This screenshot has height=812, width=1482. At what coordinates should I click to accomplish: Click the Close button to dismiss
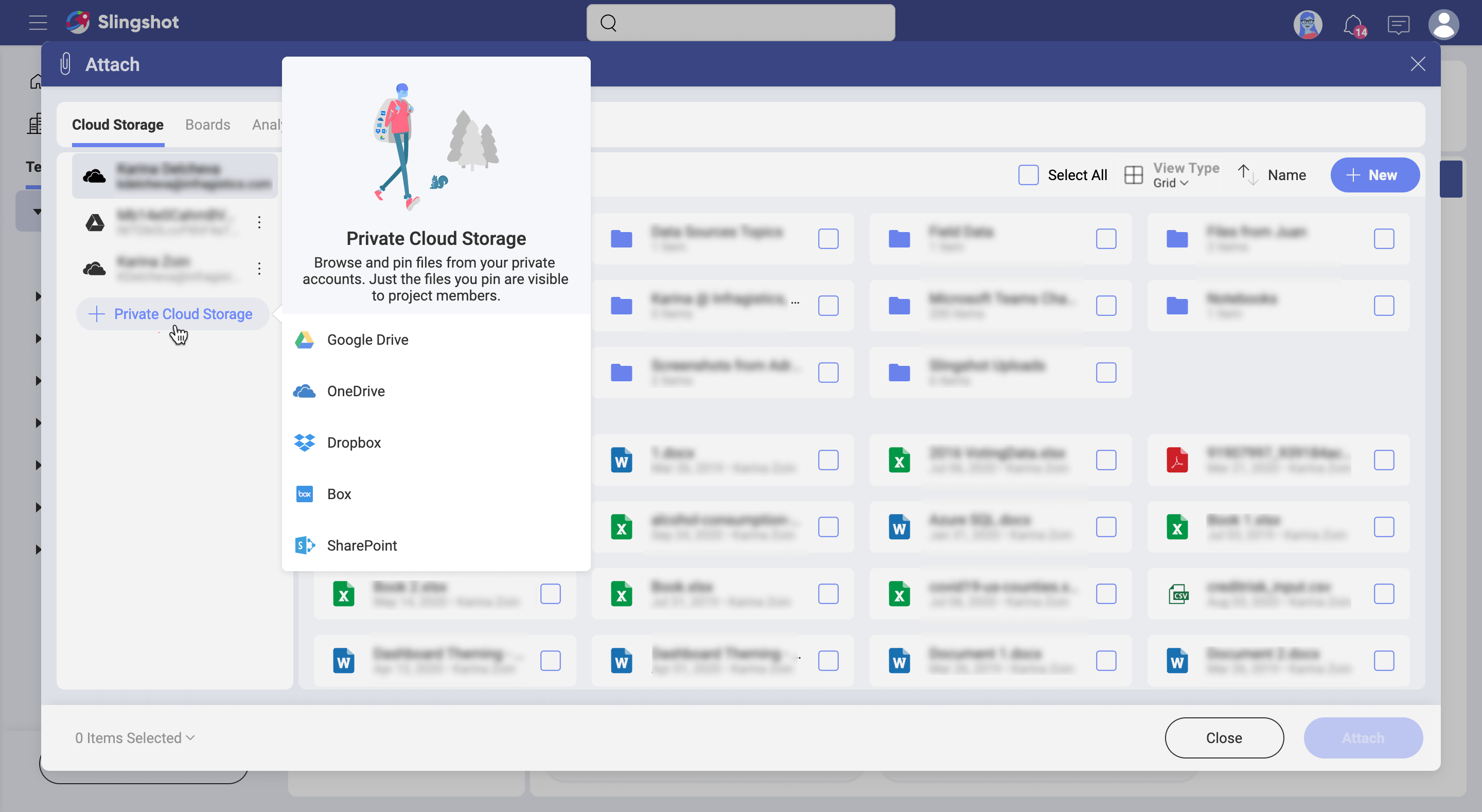click(1224, 738)
